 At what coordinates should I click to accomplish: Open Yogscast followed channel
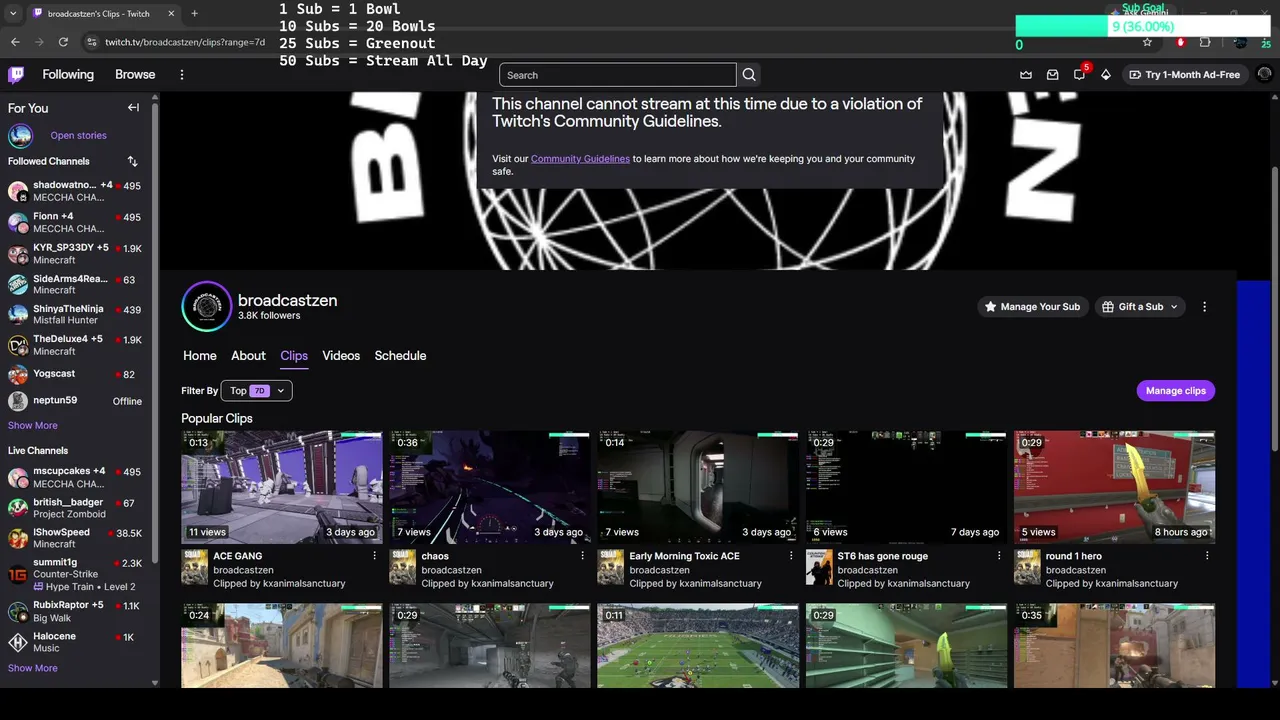75,374
